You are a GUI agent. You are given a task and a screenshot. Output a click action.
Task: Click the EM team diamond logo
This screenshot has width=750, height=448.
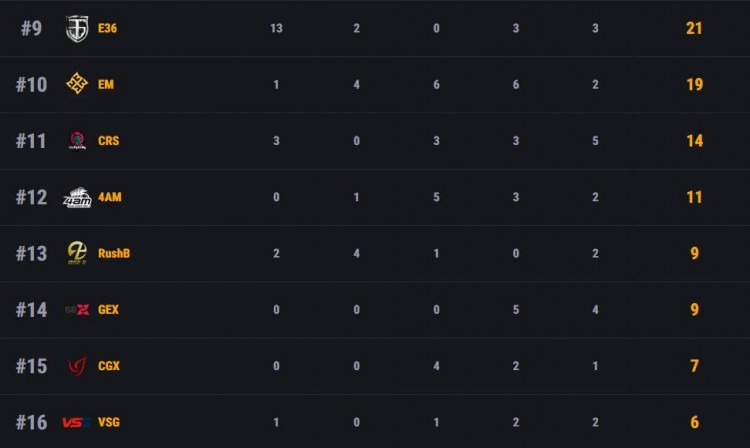(77, 84)
